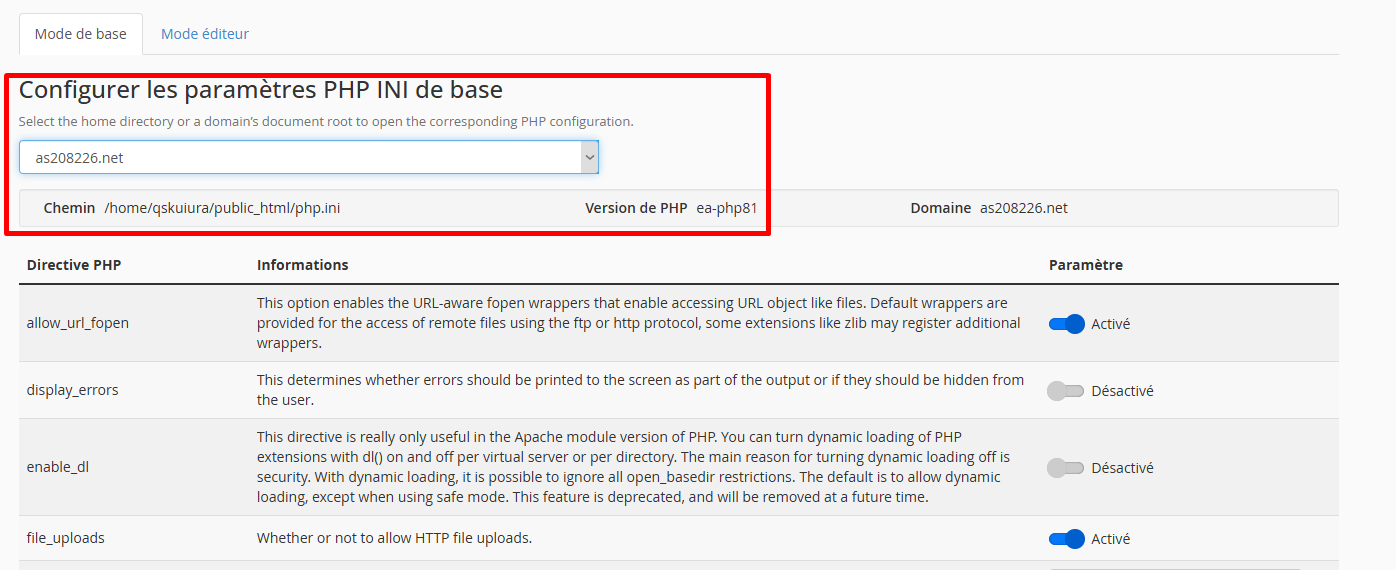Open the as208226.net domain dropdown
The width and height of the screenshot is (1396, 570).
click(x=308, y=157)
